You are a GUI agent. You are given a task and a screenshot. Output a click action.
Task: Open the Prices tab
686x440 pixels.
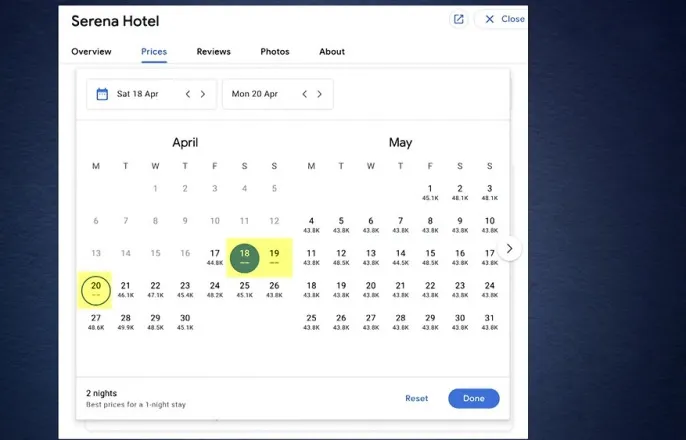pos(154,52)
